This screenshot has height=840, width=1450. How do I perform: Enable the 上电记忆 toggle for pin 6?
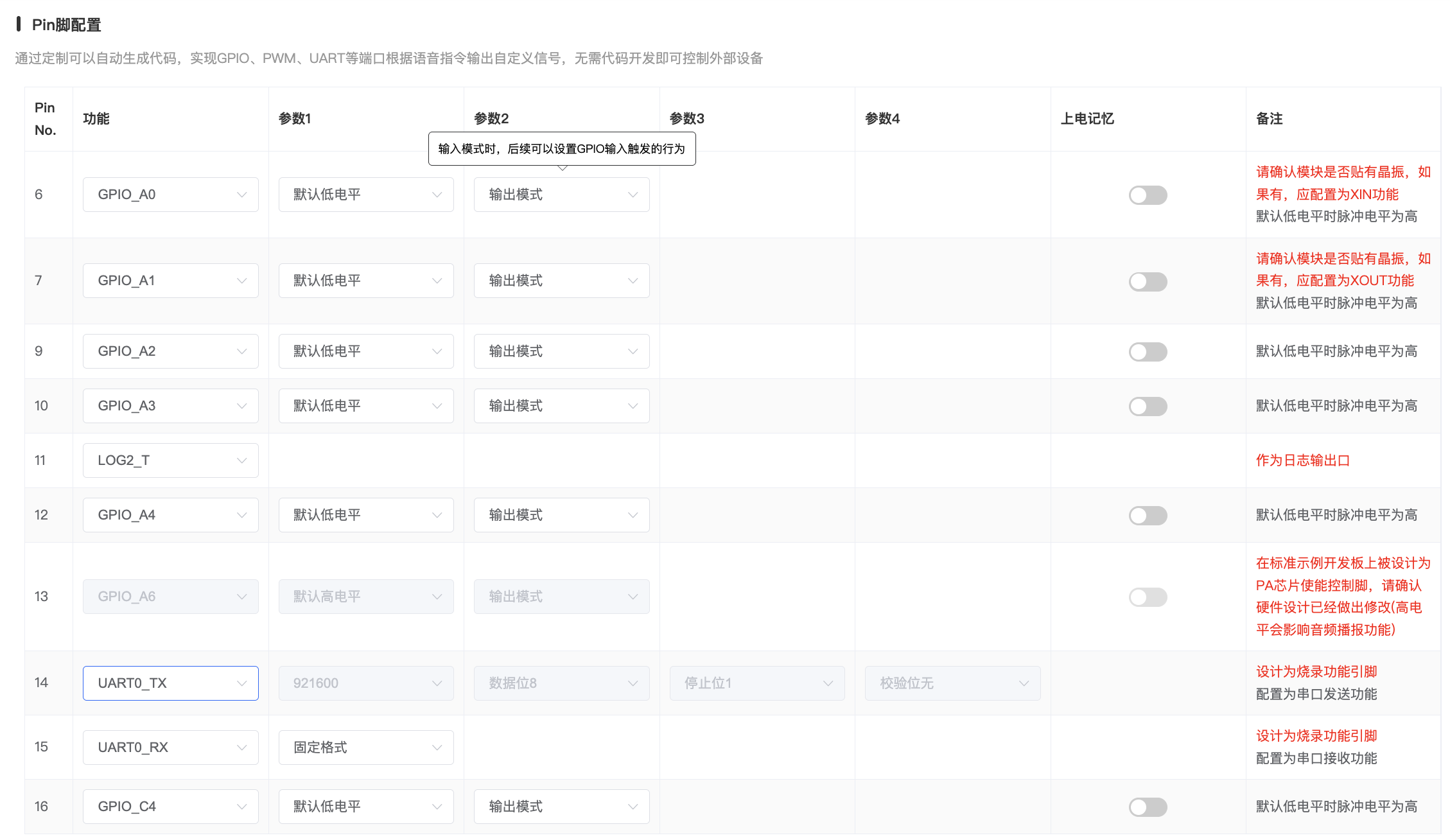tap(1148, 195)
